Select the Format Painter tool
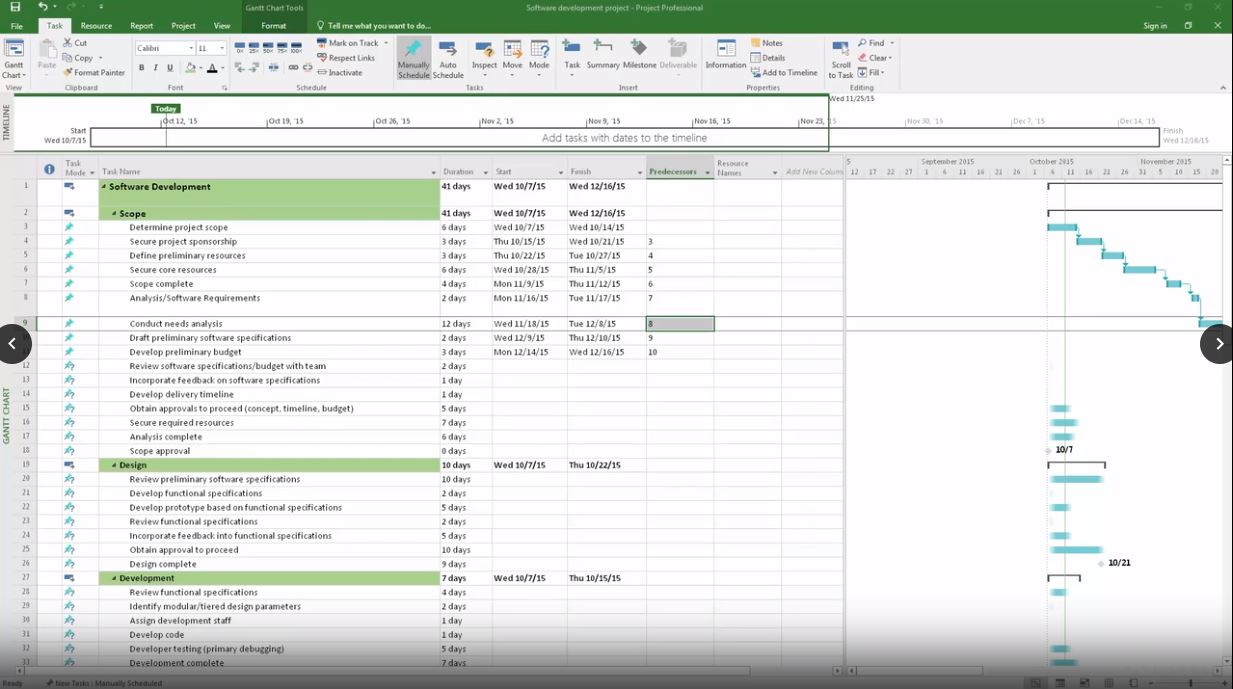 [x=94, y=72]
